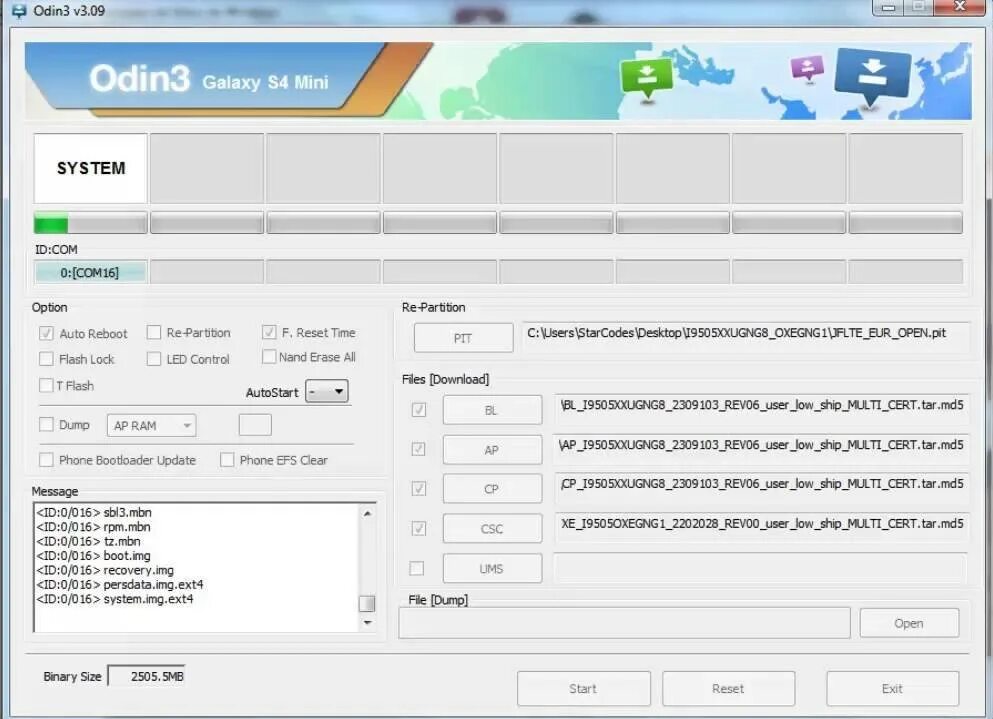Image resolution: width=993 pixels, height=719 pixels.
Task: Click the Open button for File Dump
Action: click(909, 623)
